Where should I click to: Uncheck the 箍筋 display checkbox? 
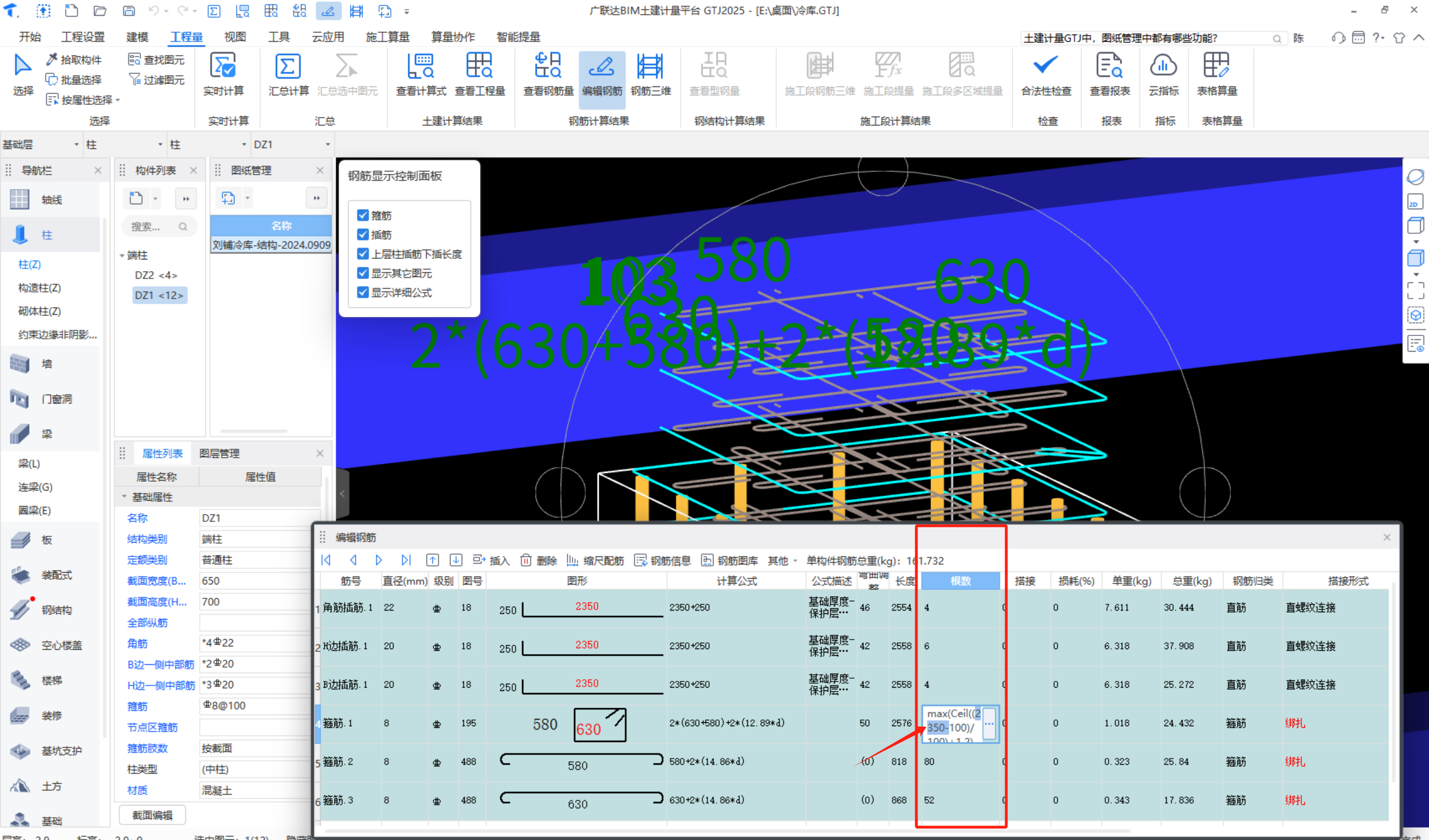pyautogui.click(x=363, y=215)
